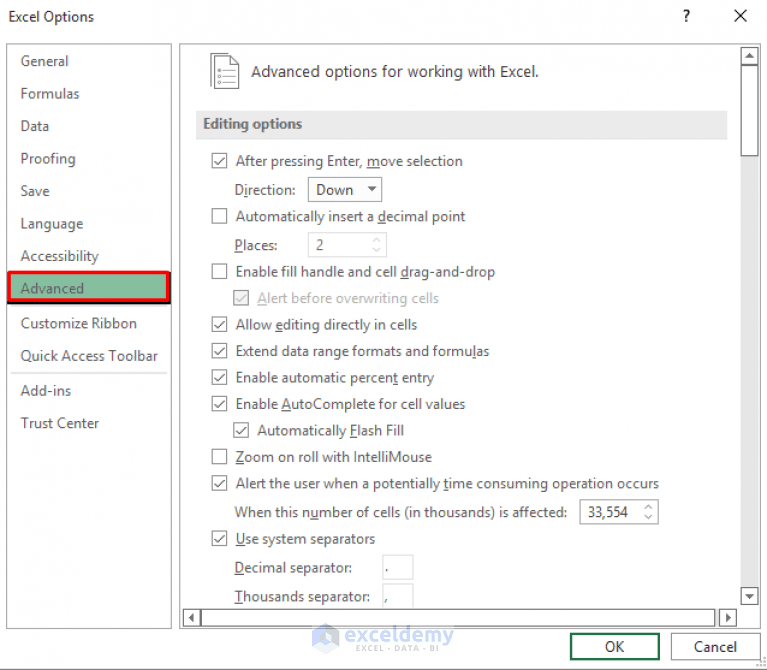
Task: Increase Places value with up arrow
Action: (x=376, y=240)
